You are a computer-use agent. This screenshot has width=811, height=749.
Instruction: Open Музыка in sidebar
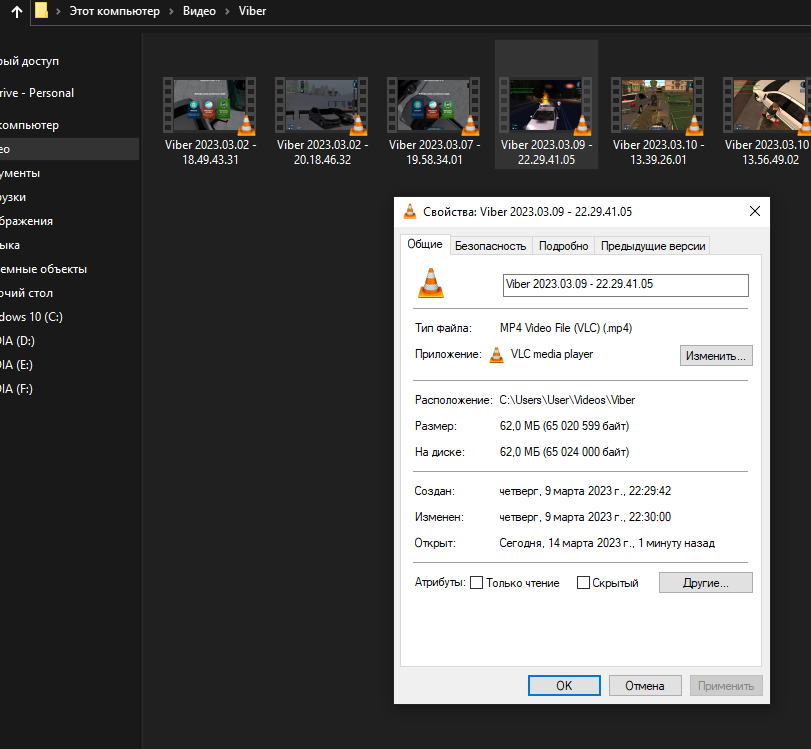[x=10, y=245]
